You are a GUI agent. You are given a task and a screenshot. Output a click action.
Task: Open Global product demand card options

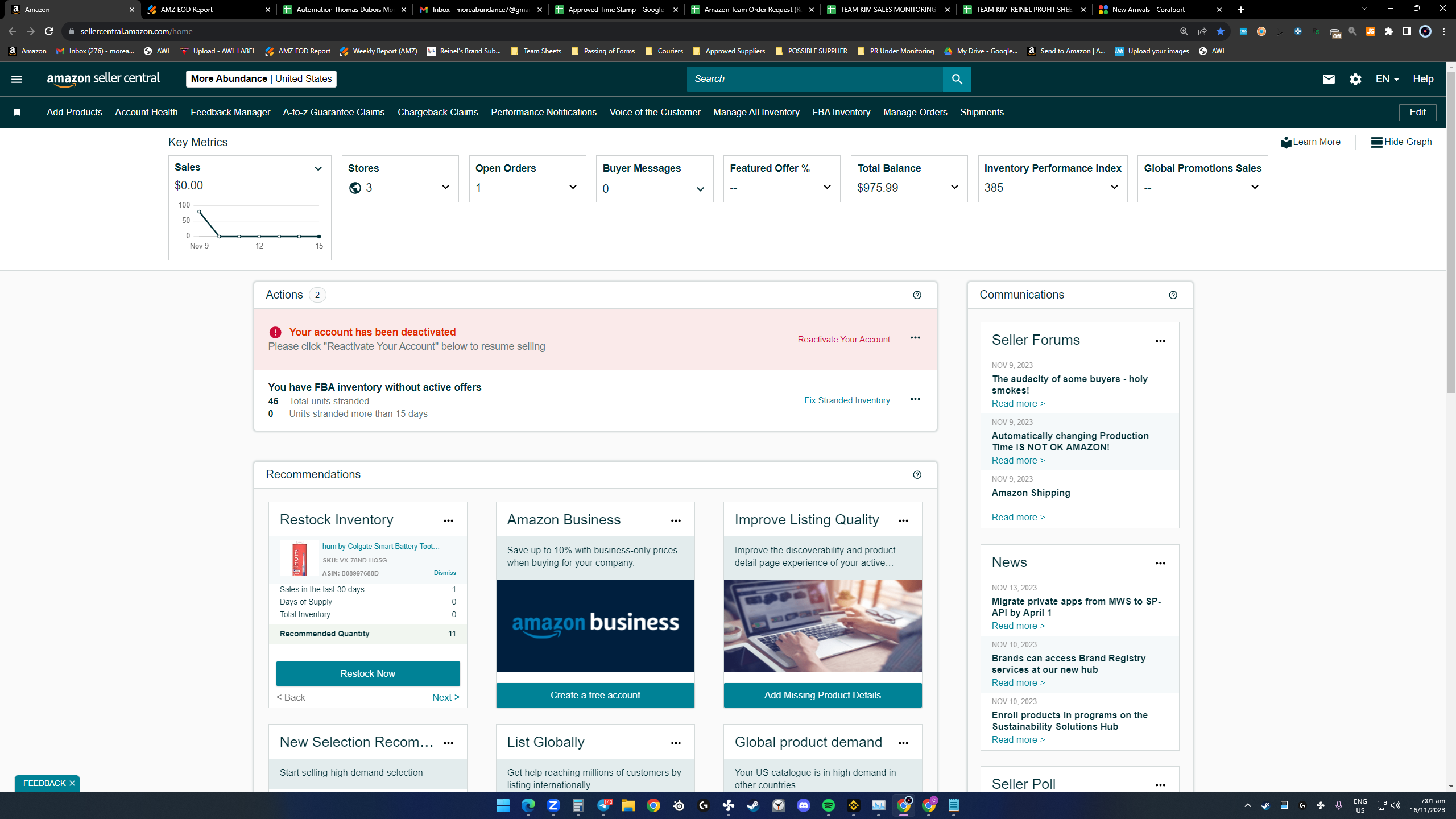[903, 743]
